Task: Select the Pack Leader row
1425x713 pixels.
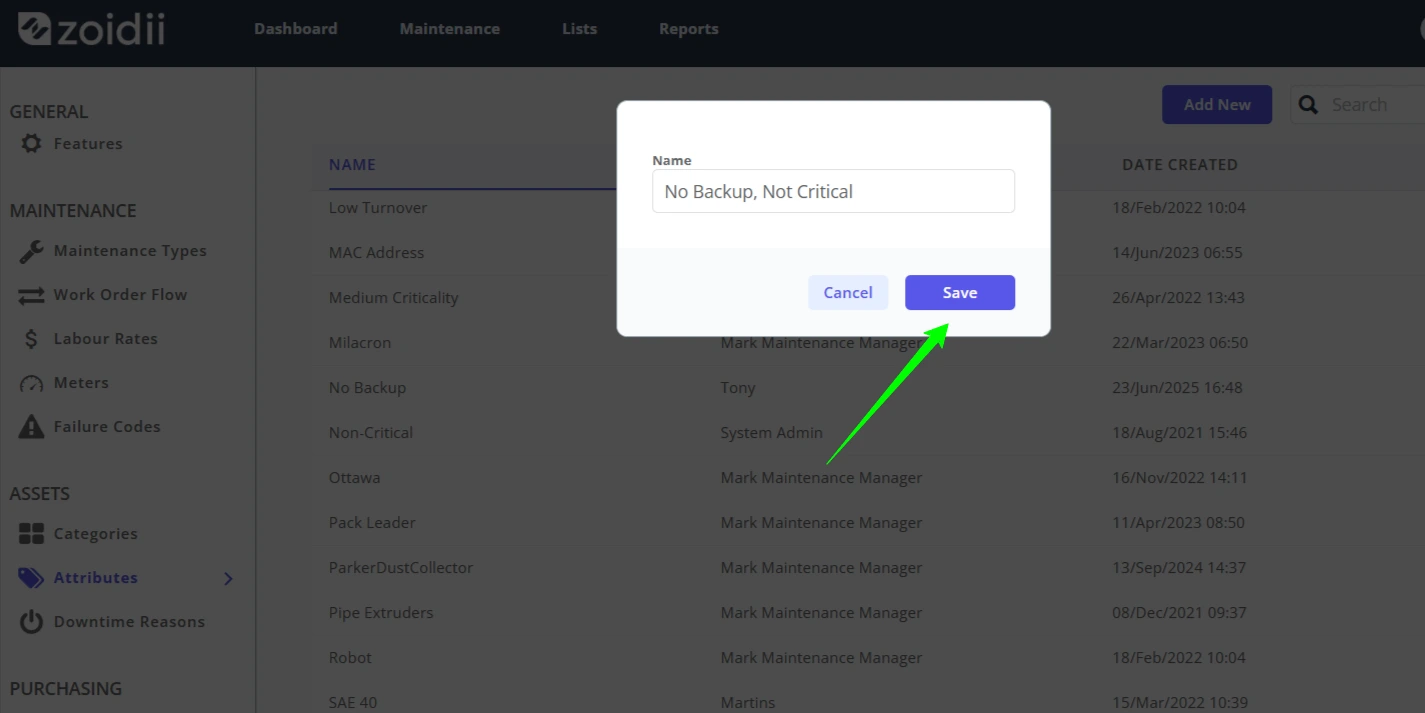Action: (868, 523)
